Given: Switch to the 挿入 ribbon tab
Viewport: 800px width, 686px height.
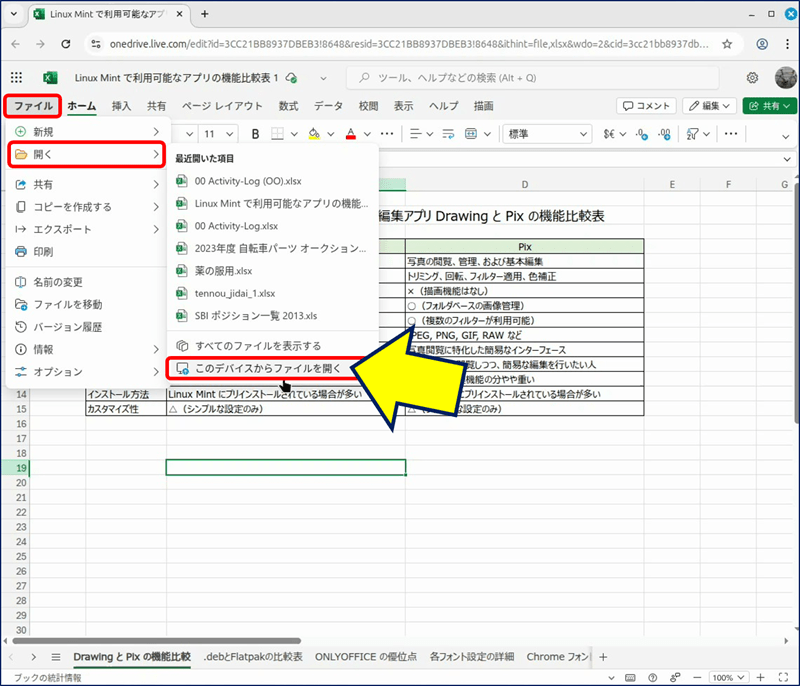Looking at the screenshot, I should [x=121, y=106].
